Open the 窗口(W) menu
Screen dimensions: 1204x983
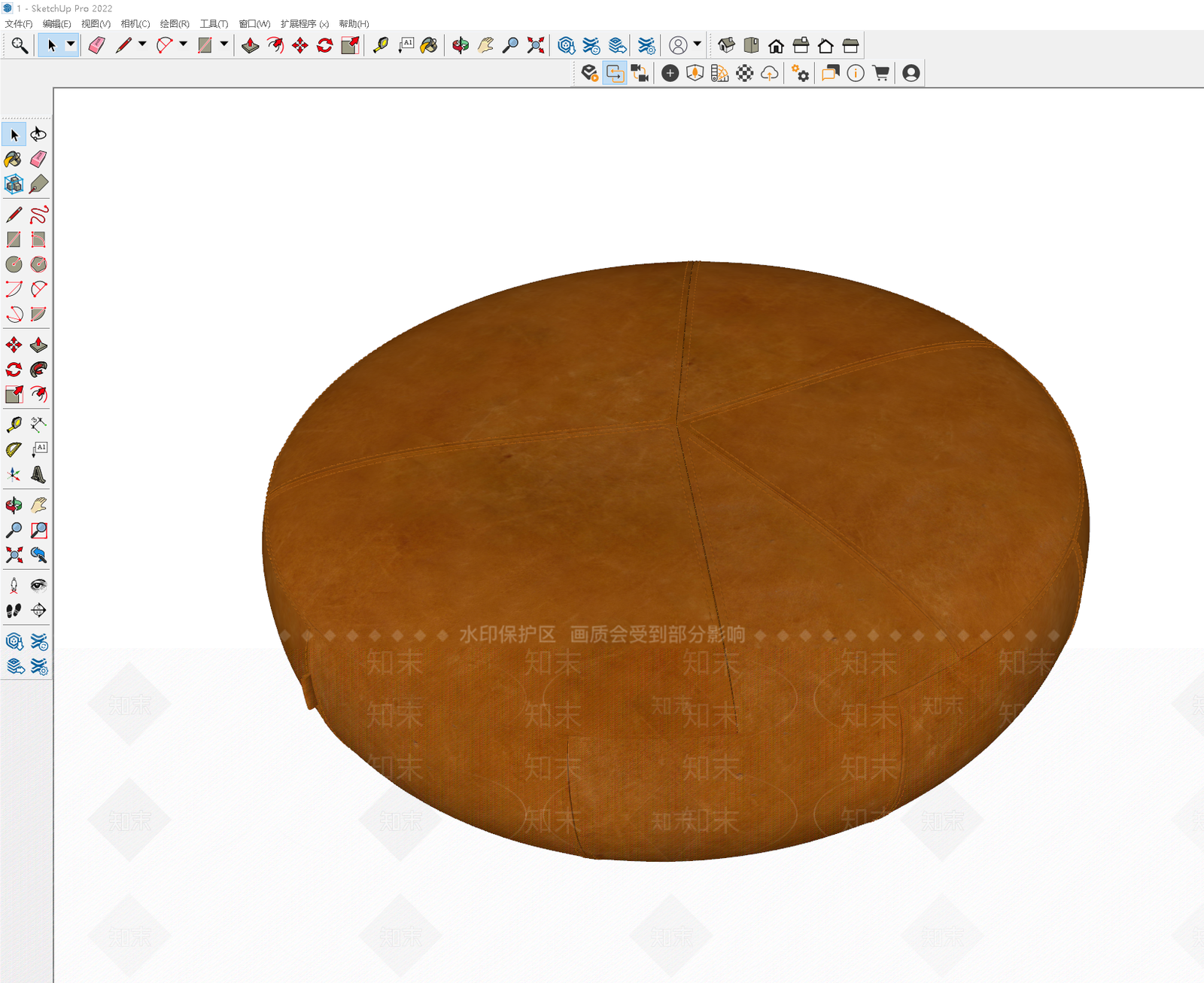(x=254, y=24)
